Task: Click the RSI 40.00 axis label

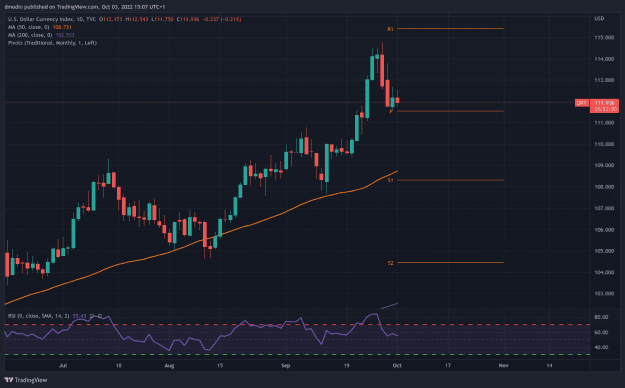Action: pos(601,347)
